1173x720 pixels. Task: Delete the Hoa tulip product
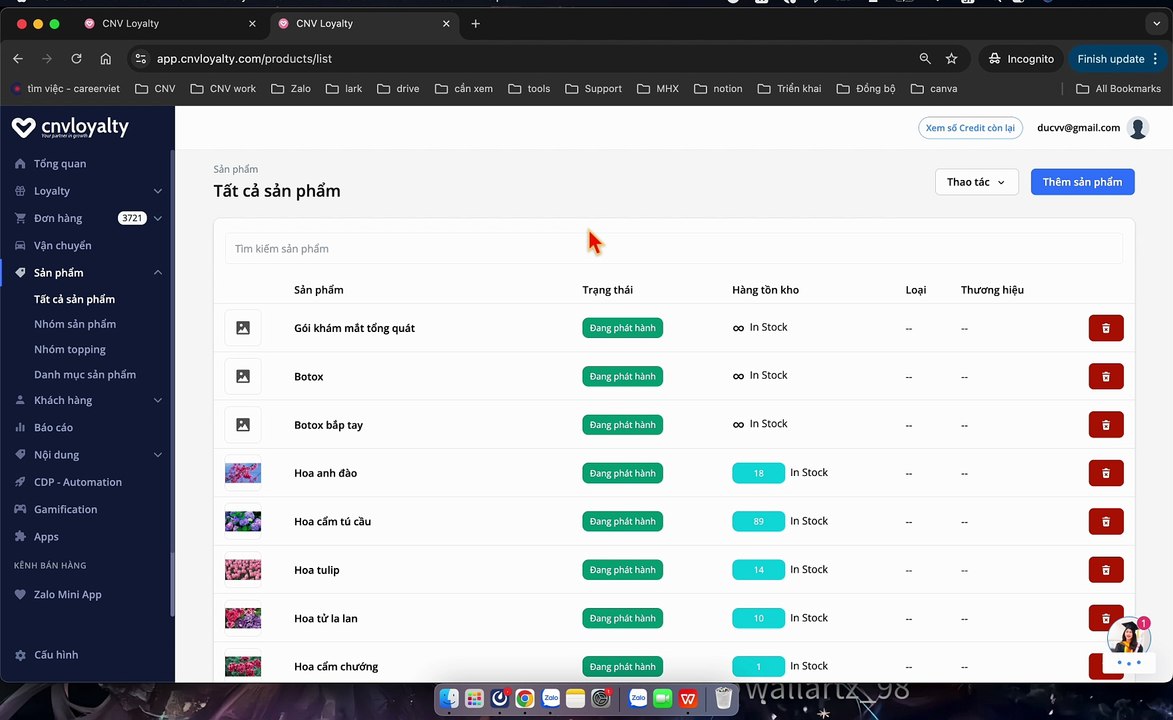click(1106, 570)
